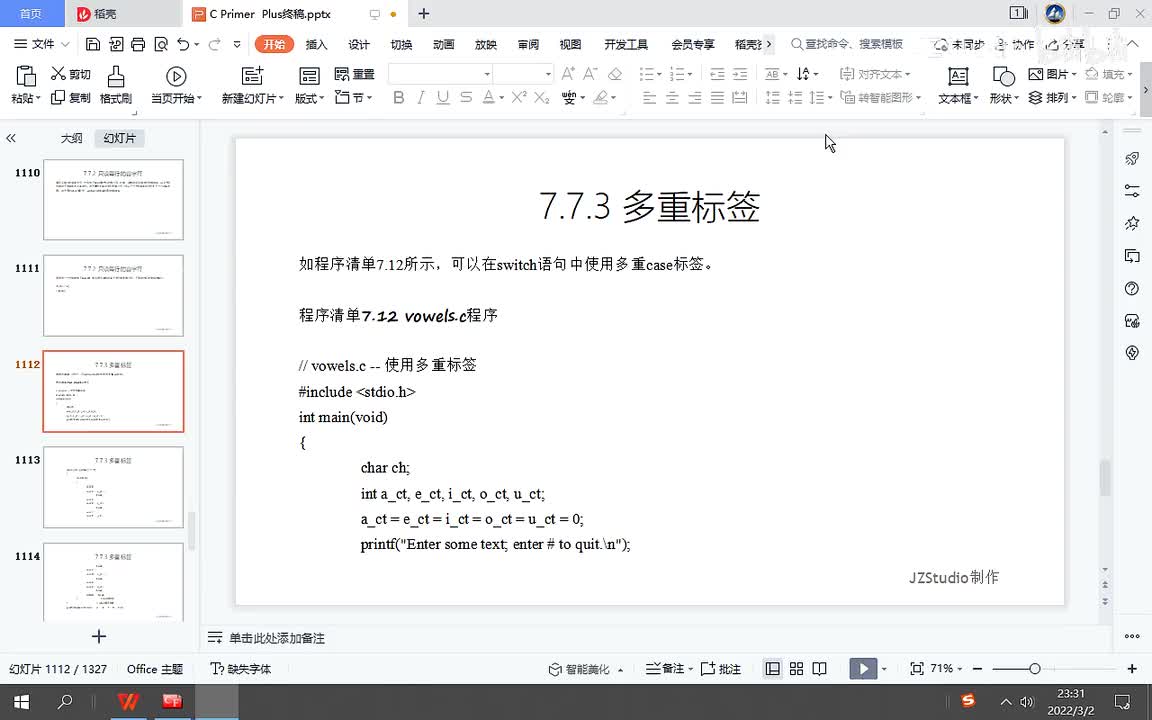Switch to the Insert (插入) tab
This screenshot has width=1152, height=720.
[x=316, y=44]
